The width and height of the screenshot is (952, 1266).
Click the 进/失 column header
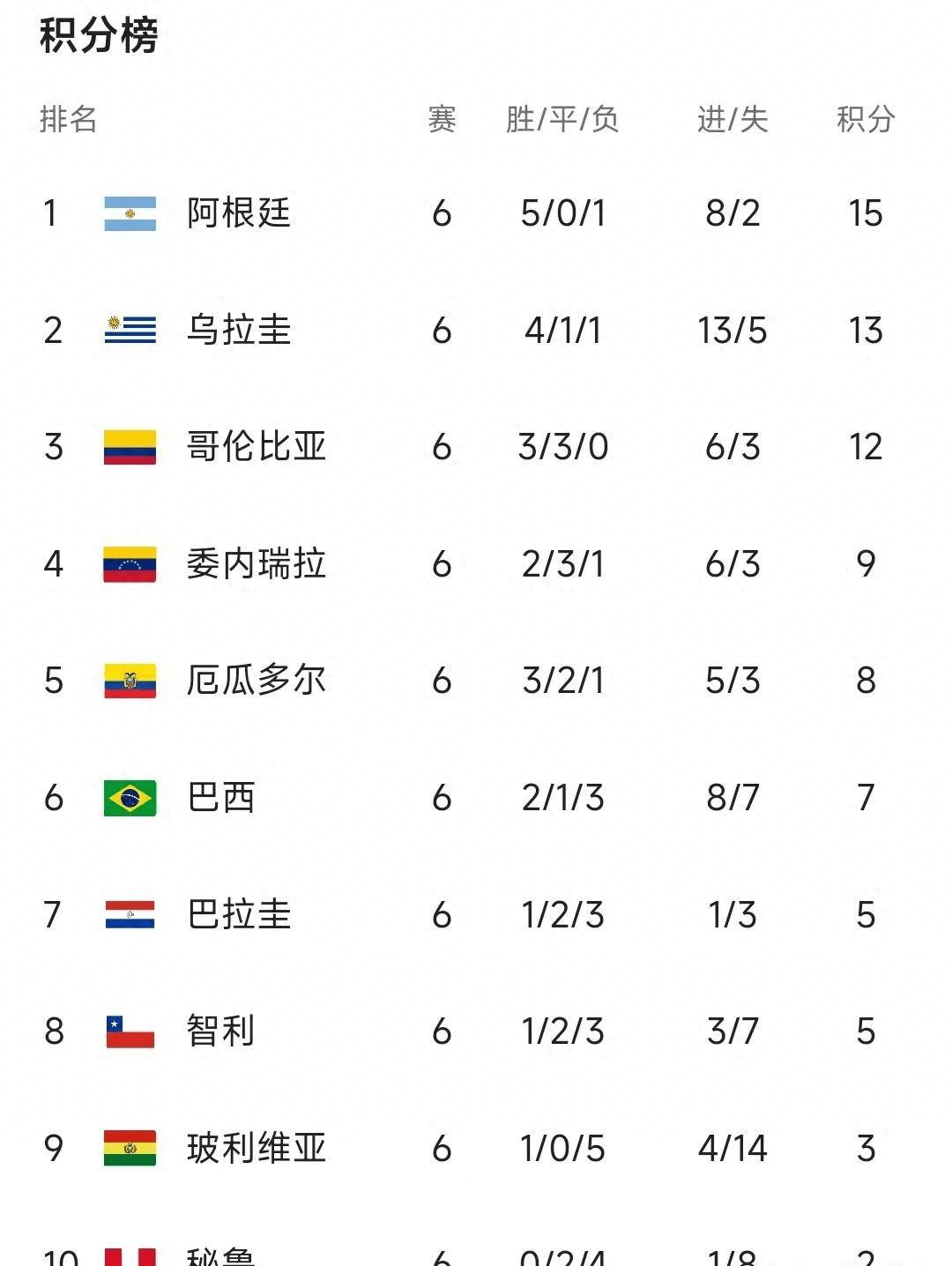click(x=733, y=119)
